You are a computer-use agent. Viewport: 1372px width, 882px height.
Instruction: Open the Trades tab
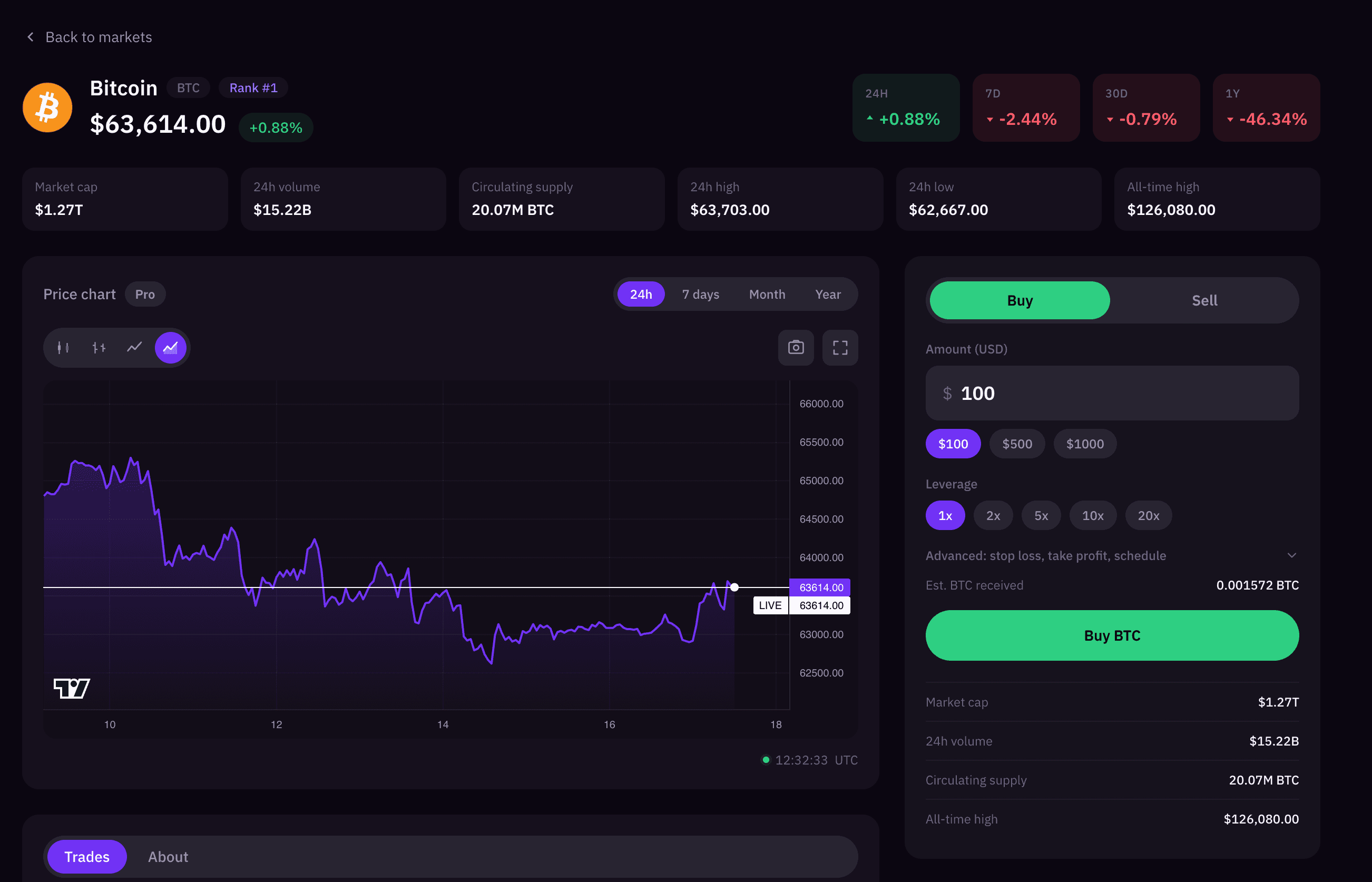pos(87,857)
